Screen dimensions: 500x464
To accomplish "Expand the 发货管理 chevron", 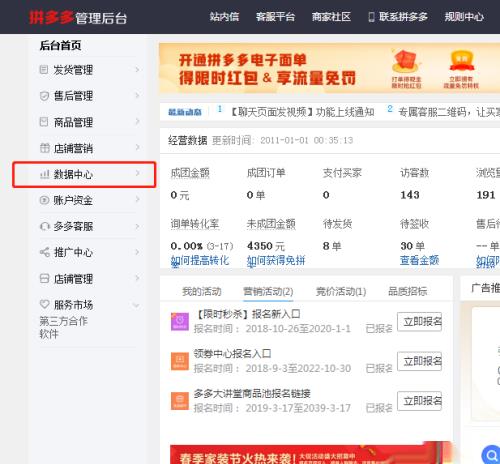I will coord(137,69).
